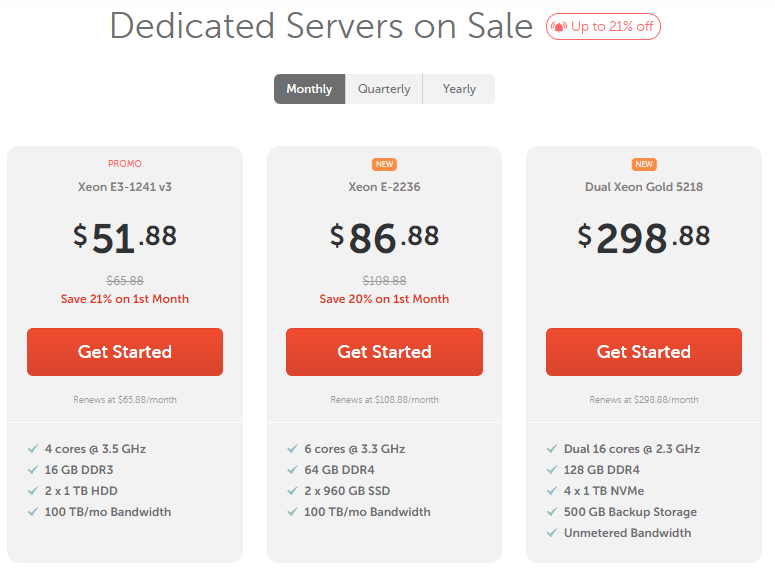The height and width of the screenshot is (571, 775).
Task: Click checkmark beside 64 GB DDR4
Action: [x=293, y=470]
